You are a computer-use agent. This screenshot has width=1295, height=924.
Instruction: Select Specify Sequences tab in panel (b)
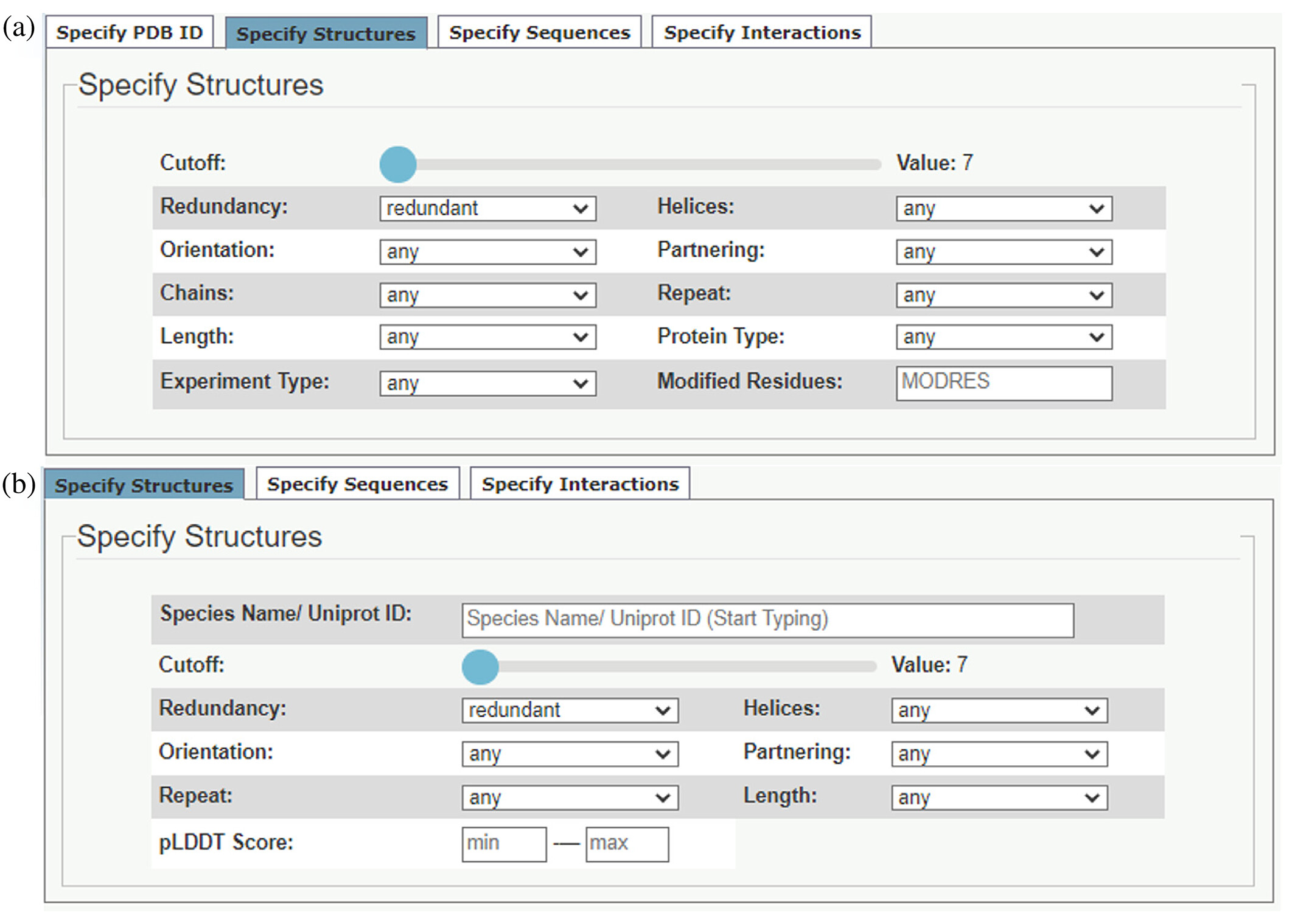click(x=357, y=484)
